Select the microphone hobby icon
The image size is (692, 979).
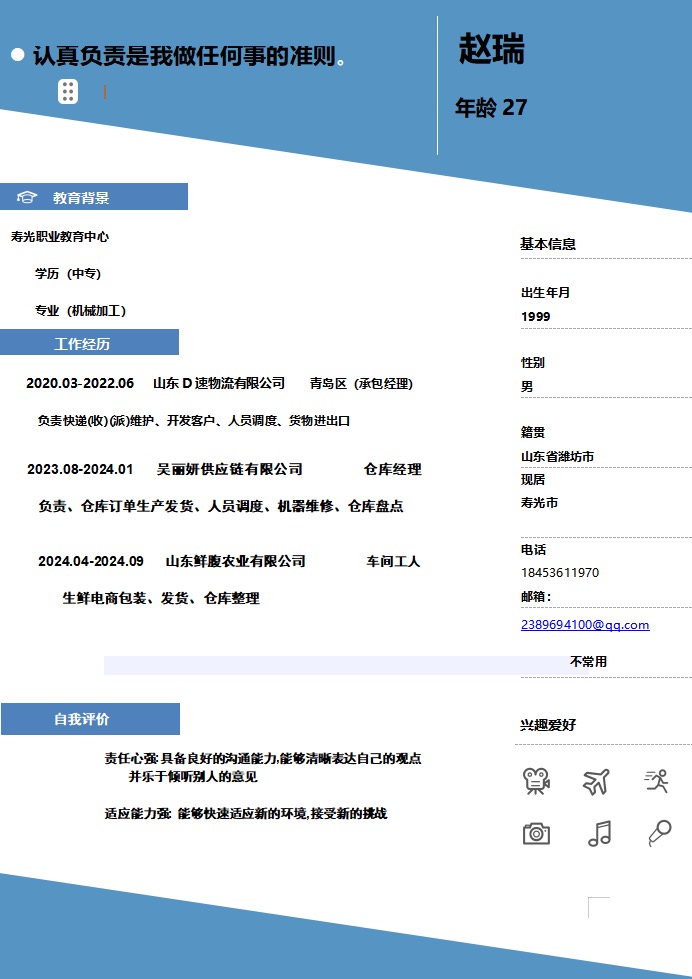(658, 833)
